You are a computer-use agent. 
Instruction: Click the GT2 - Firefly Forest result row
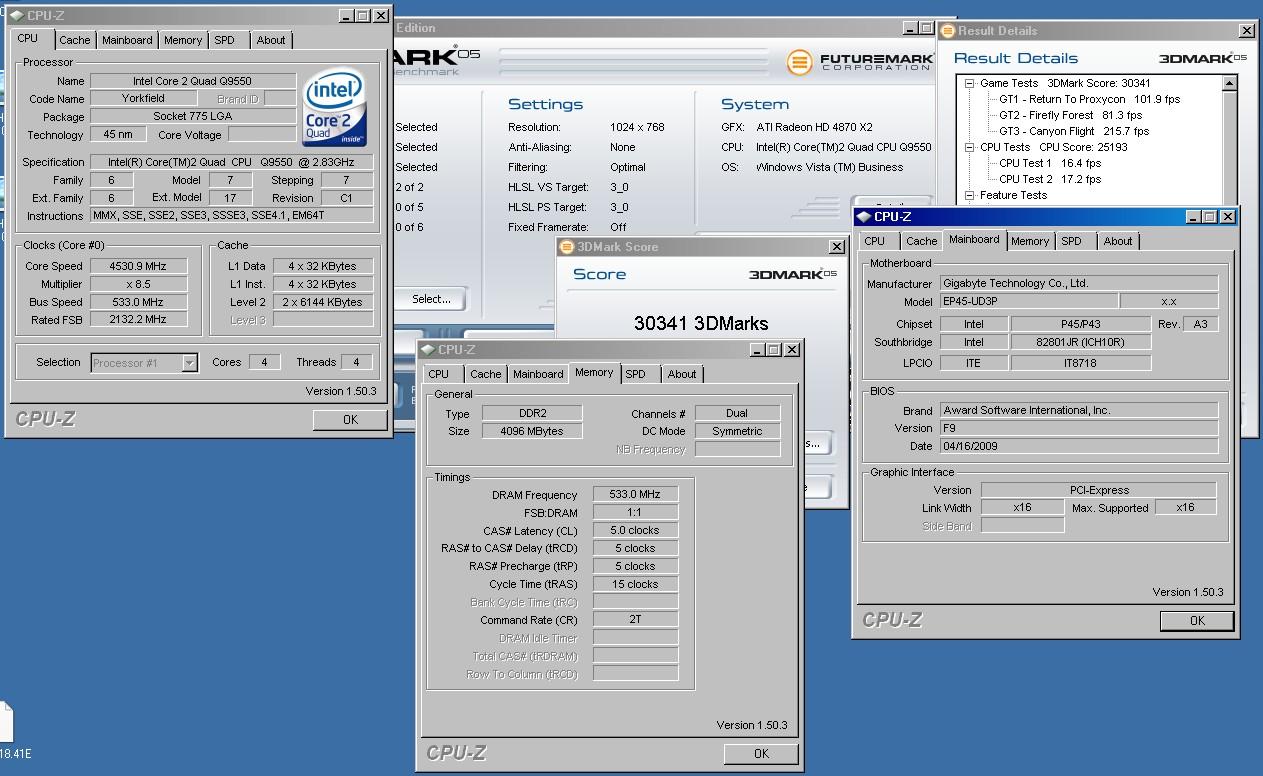(x=1069, y=115)
